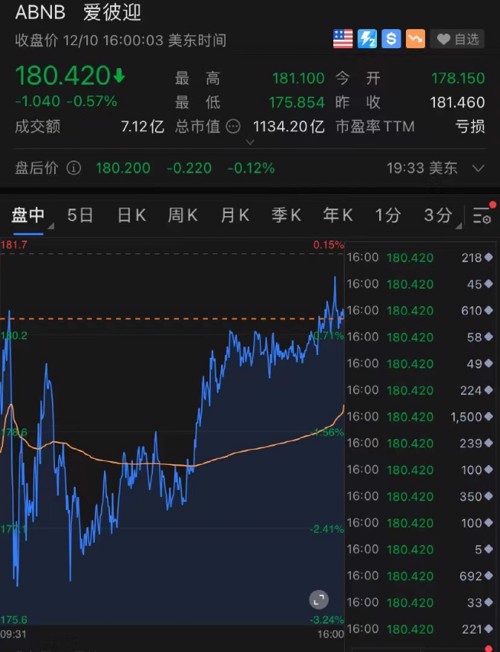Select the 1分 chart tab
500x652 pixels.
pyautogui.click(x=388, y=215)
